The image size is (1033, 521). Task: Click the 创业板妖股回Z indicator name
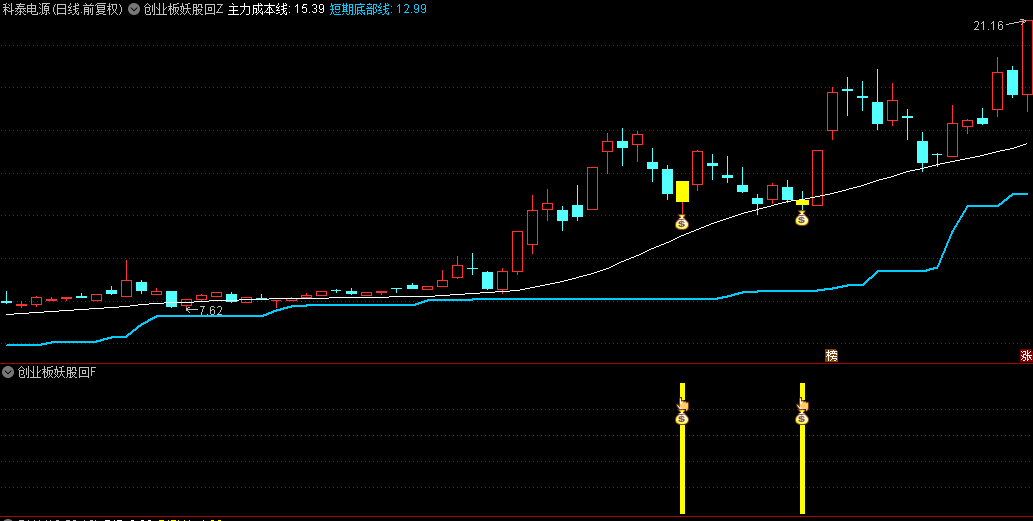pos(184,10)
